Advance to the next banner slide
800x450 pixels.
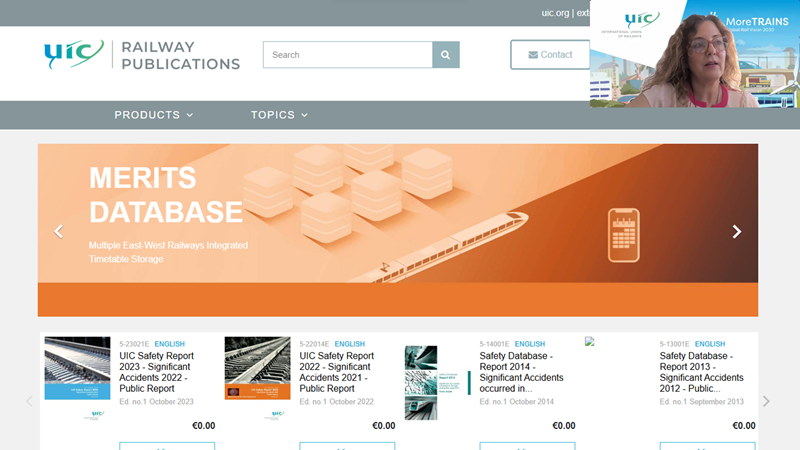click(x=737, y=231)
